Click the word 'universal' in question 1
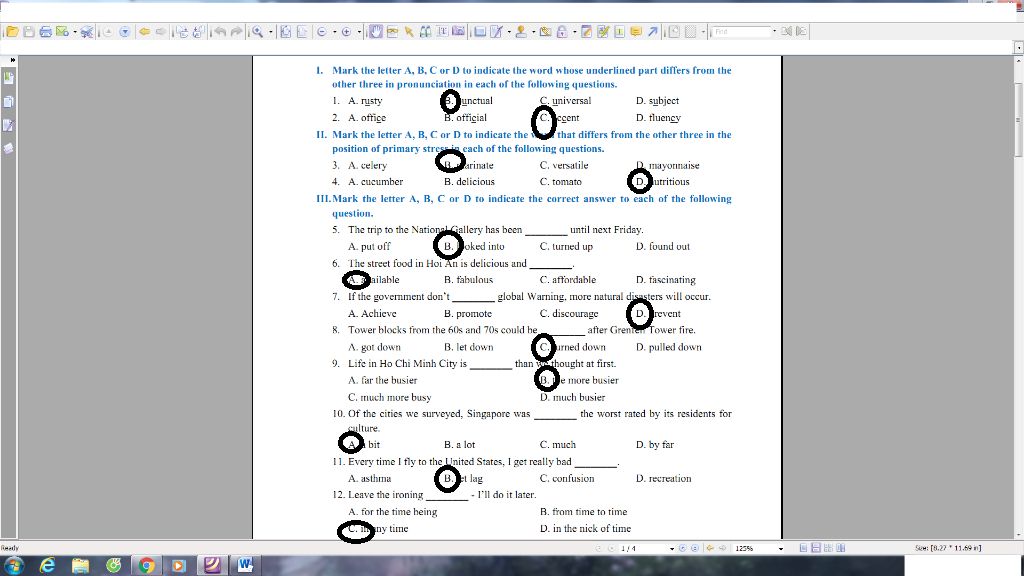The height and width of the screenshot is (576, 1024). 571,101
